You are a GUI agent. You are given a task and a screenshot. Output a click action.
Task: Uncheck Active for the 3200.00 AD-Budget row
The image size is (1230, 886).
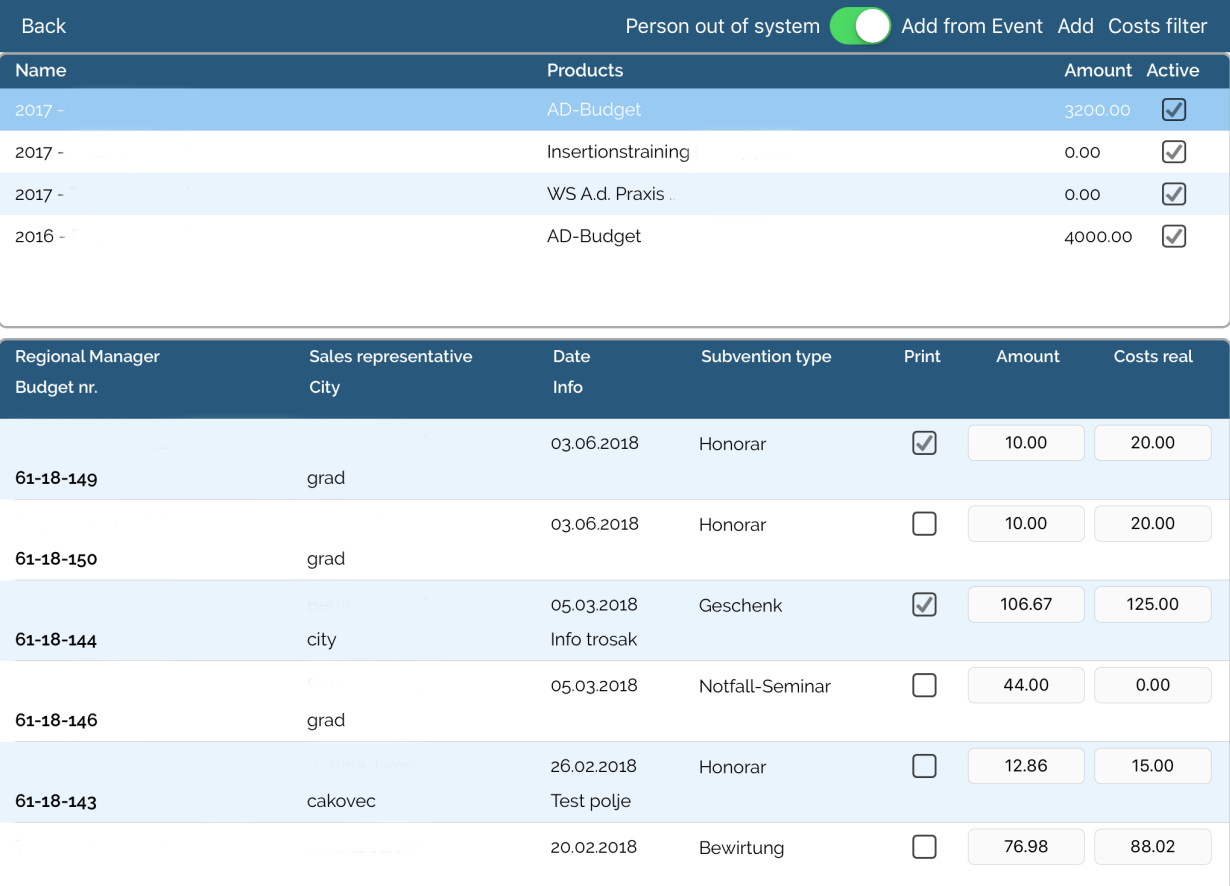(1173, 110)
